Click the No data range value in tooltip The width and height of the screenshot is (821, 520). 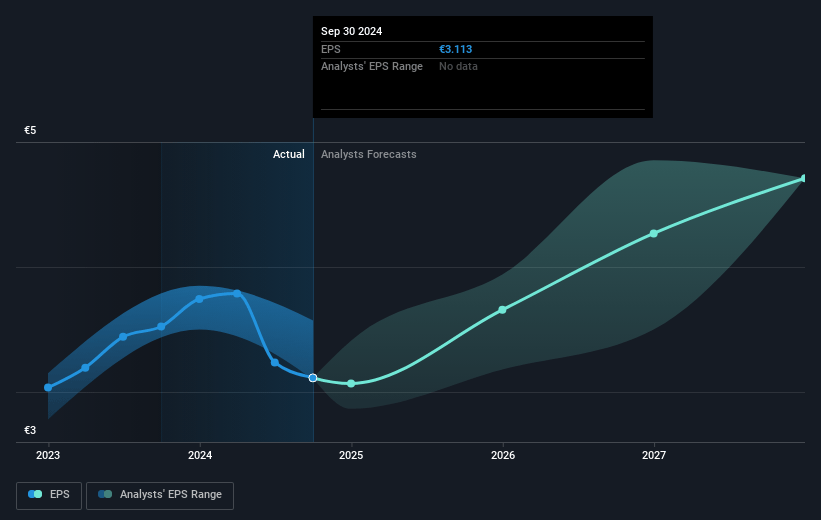(x=458, y=67)
